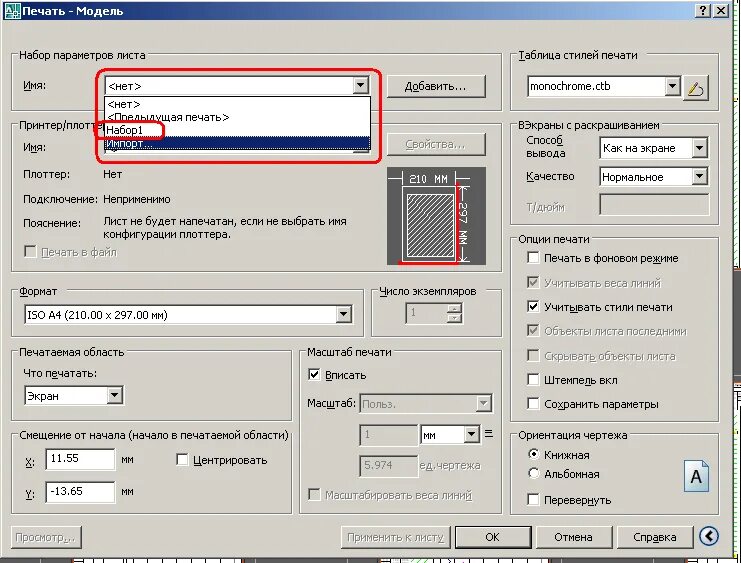This screenshot has height=563, width=741.
Task: Open the monochrome.ctb plot style dropdown
Action: click(672, 87)
